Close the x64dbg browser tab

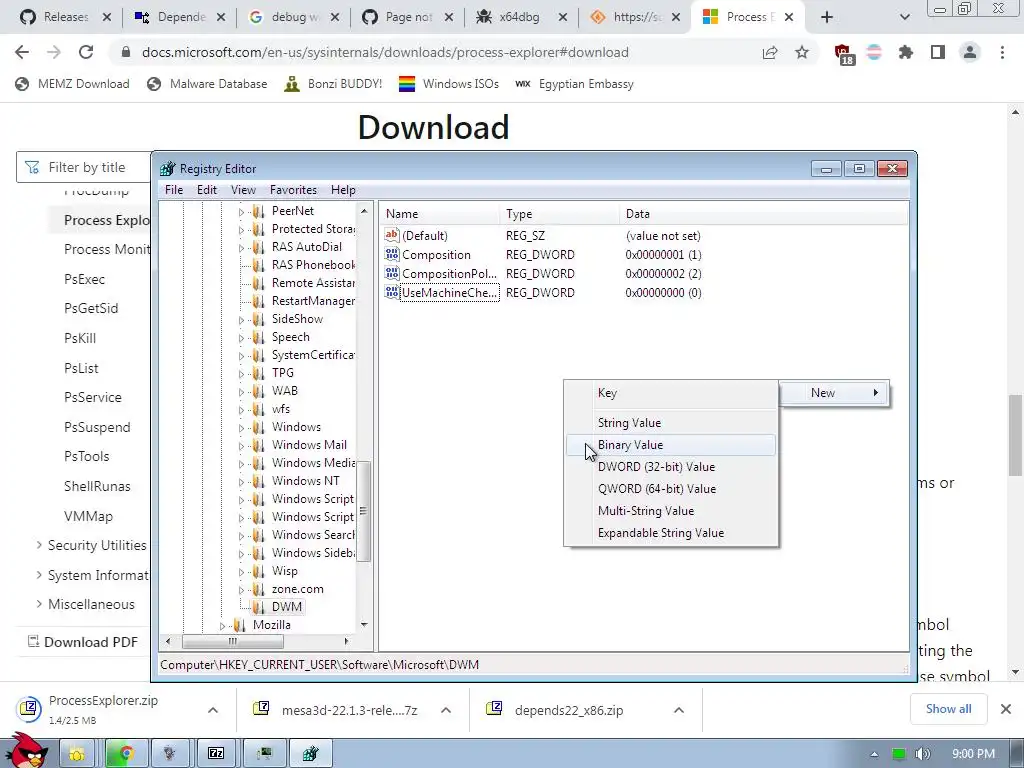pyautogui.click(x=562, y=17)
